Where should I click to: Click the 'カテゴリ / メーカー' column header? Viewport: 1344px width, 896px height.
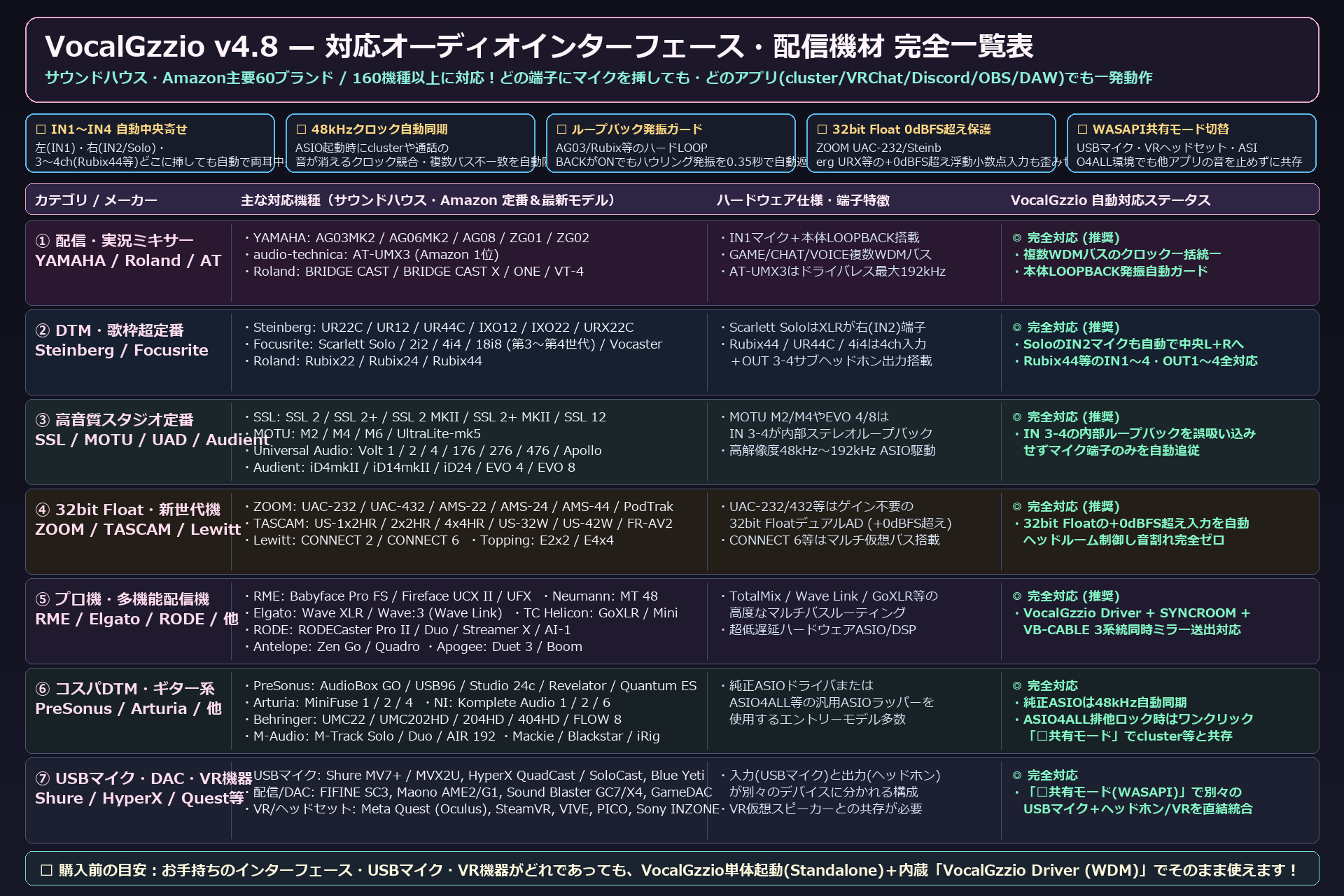[x=96, y=200]
